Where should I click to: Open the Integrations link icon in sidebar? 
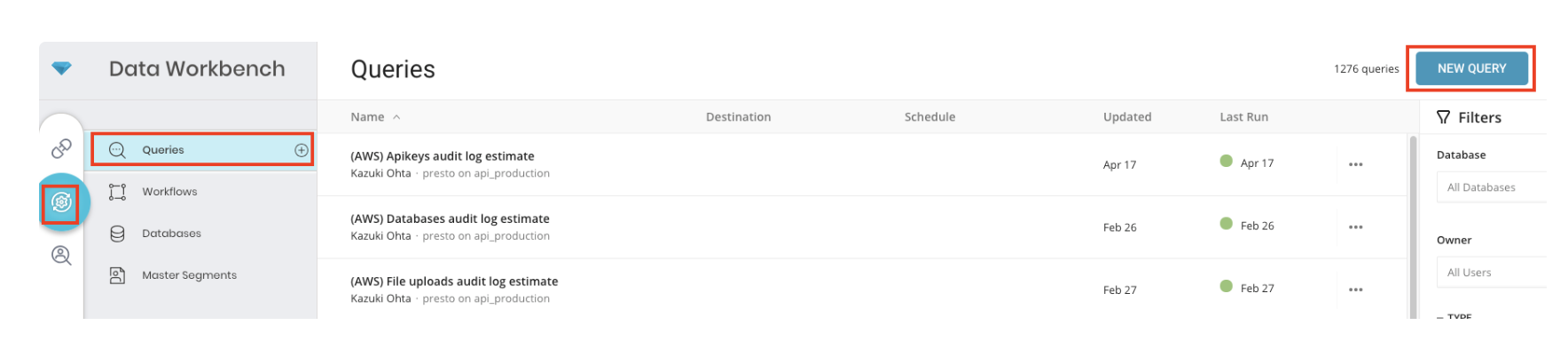click(61, 148)
